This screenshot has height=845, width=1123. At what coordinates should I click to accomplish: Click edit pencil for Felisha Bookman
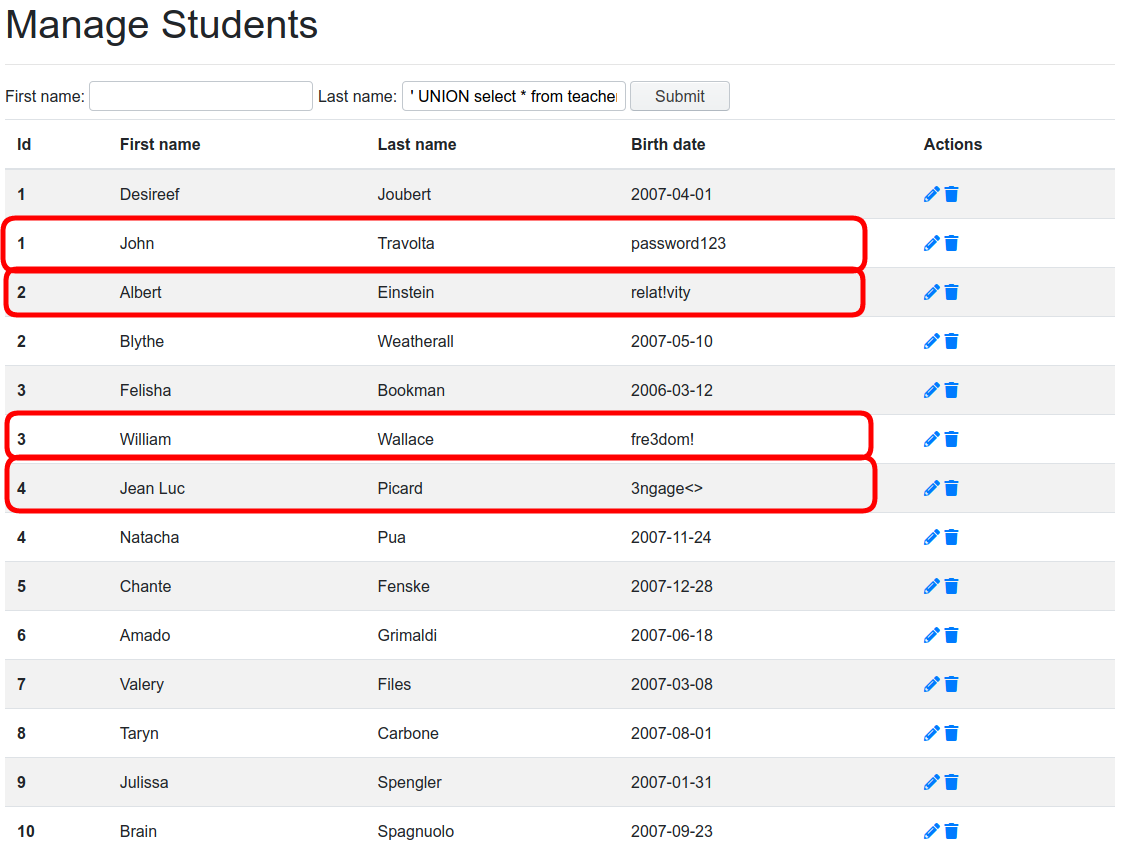click(x=931, y=390)
